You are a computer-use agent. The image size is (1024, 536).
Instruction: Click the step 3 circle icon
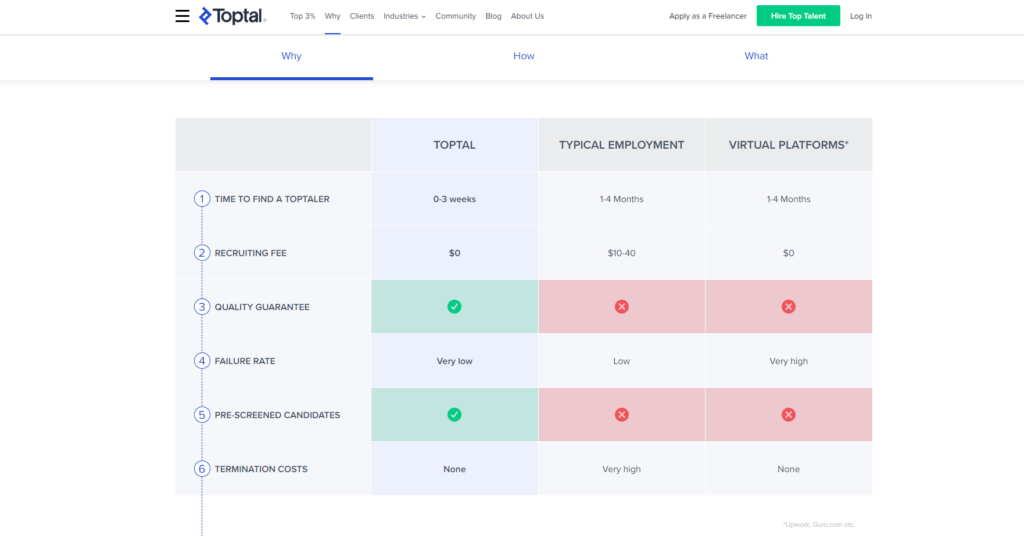pos(202,307)
